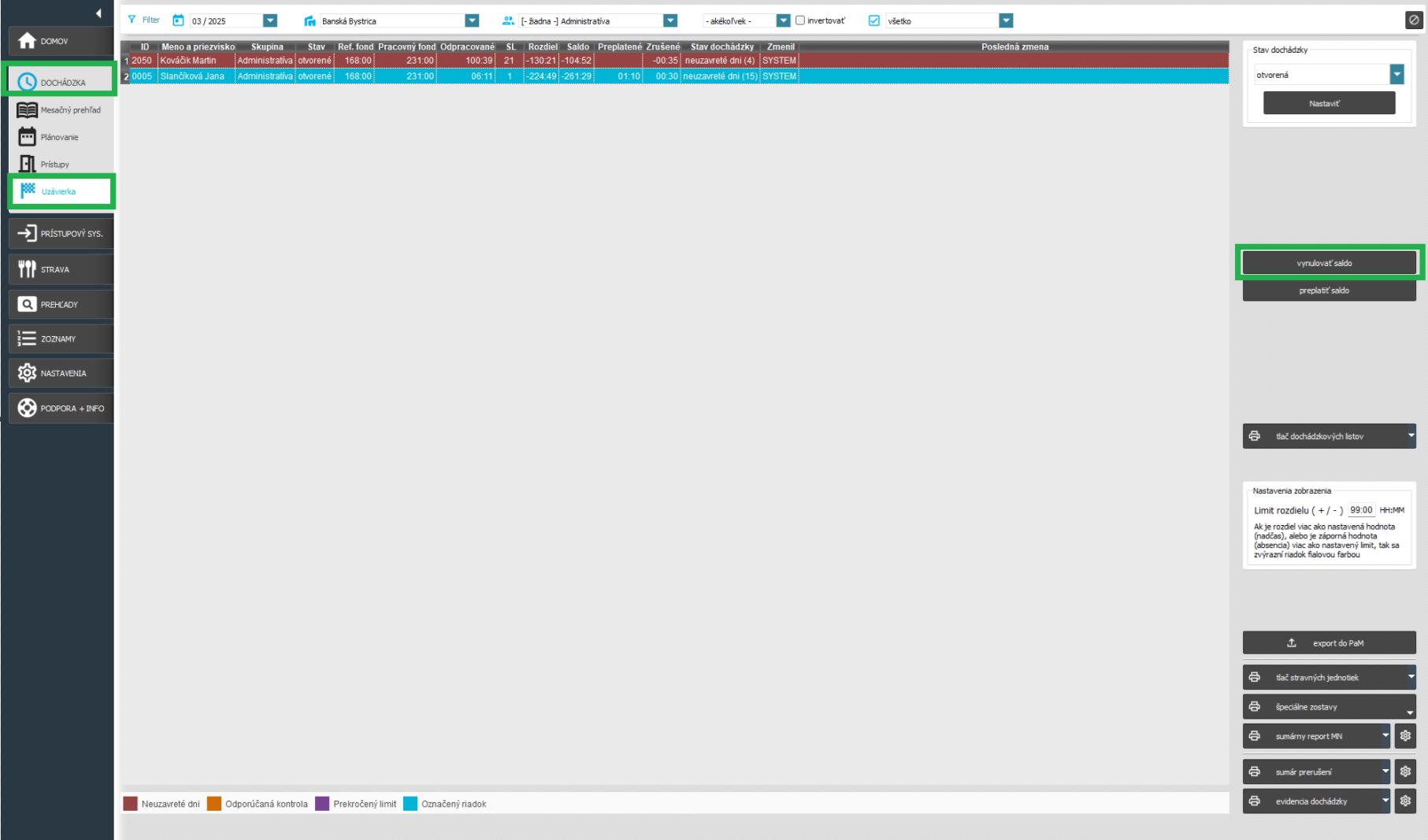Click the Limit rozdielu 99:00 input field
1428x840 pixels.
(x=1360, y=510)
